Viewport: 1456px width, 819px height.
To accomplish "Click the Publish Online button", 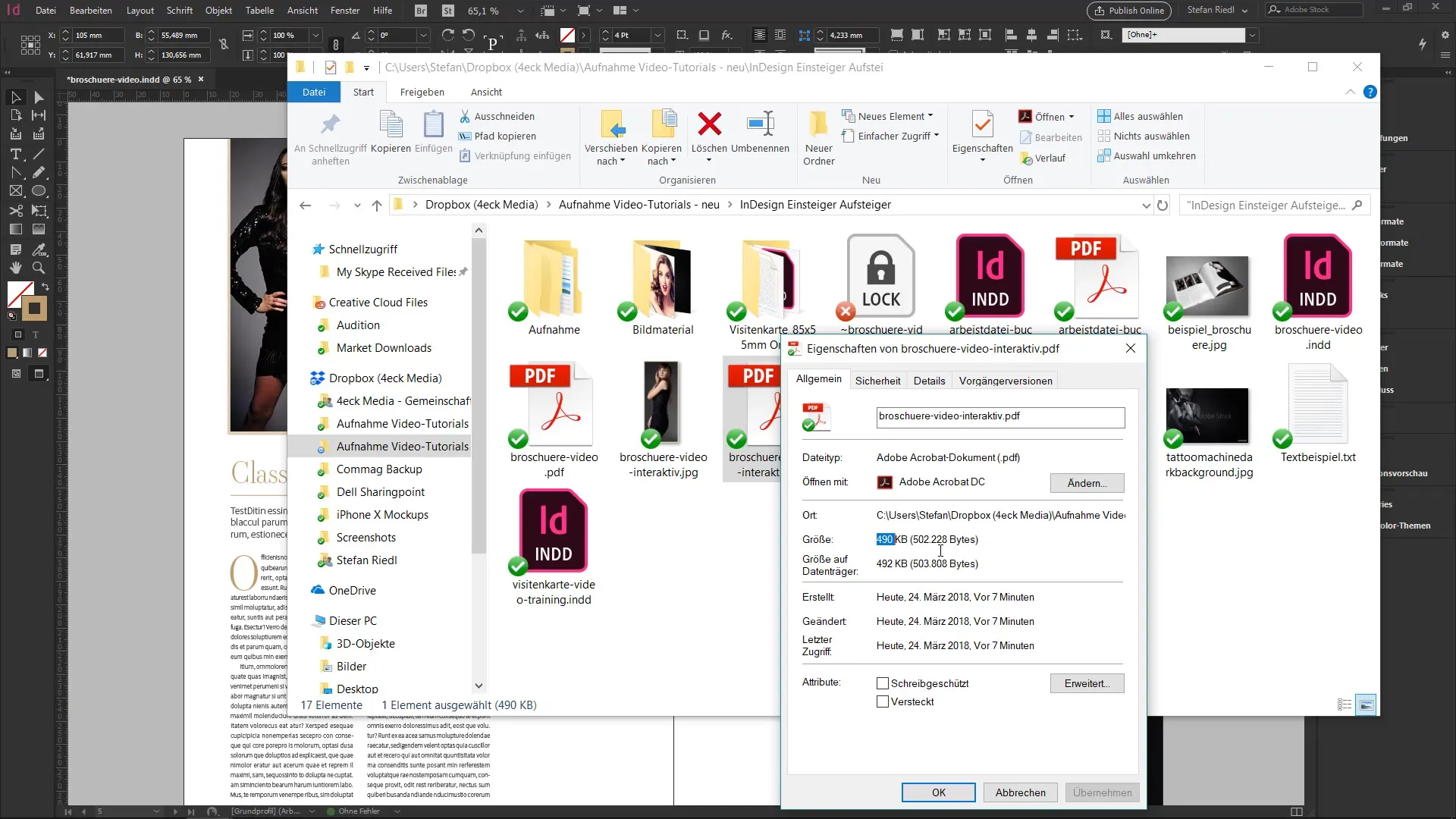I will pos(1129,11).
